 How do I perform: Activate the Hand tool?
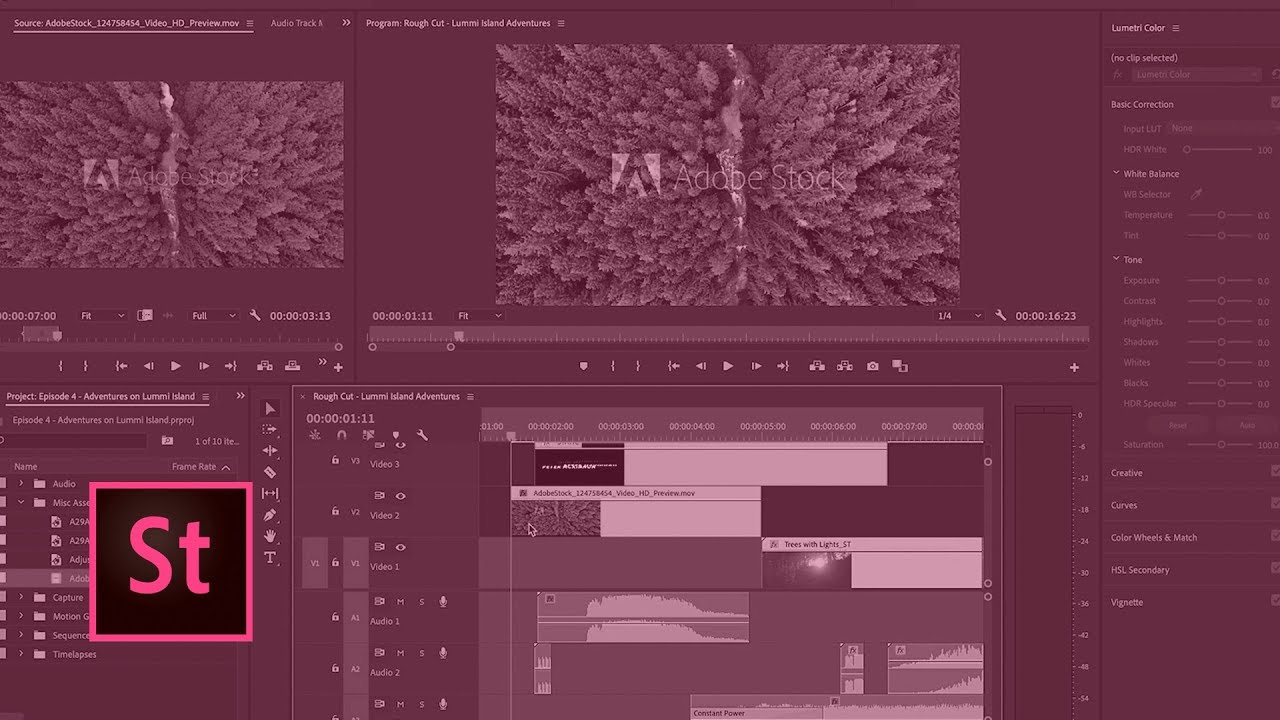click(x=270, y=536)
